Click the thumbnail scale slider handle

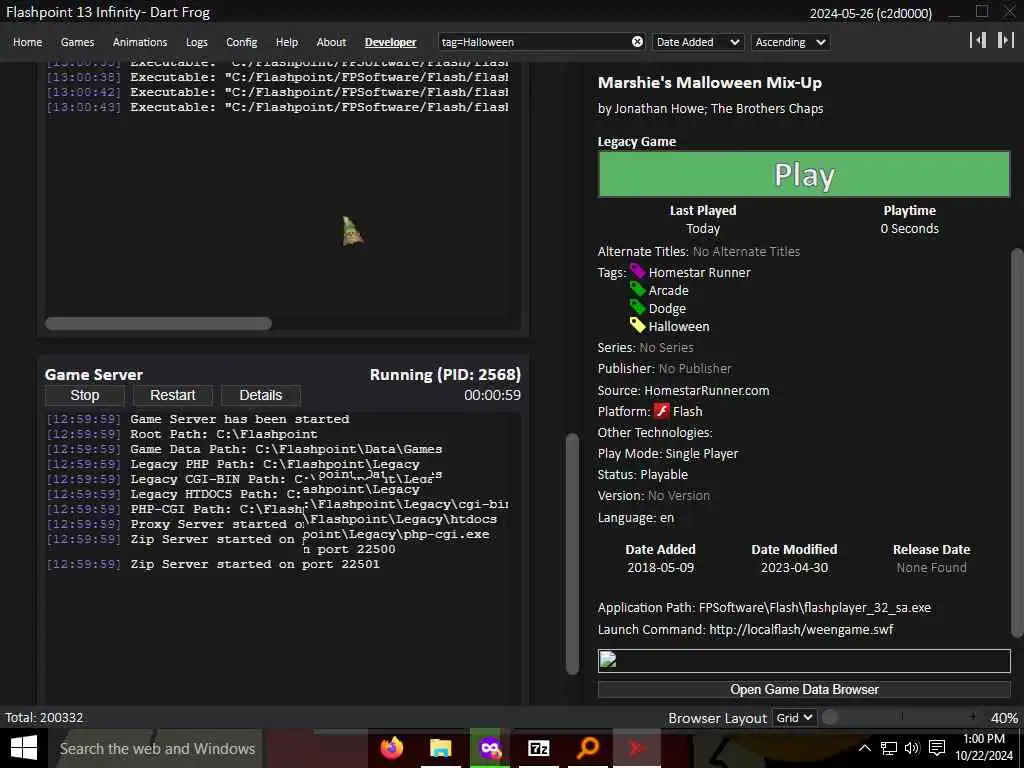pos(830,717)
